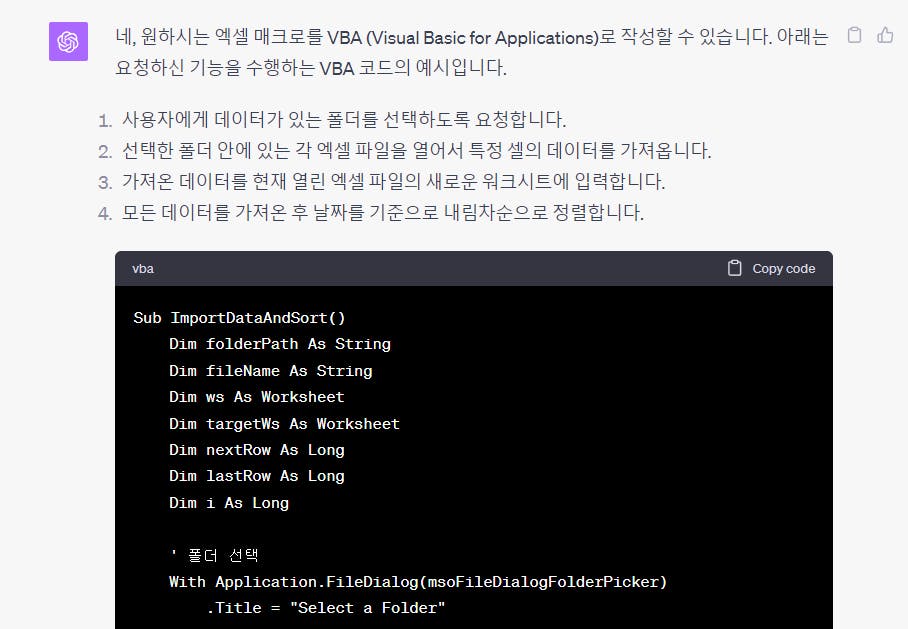The height and width of the screenshot is (629, 908).
Task: Click the 'With Application.FileDialog' code line
Action: pyautogui.click(x=418, y=582)
